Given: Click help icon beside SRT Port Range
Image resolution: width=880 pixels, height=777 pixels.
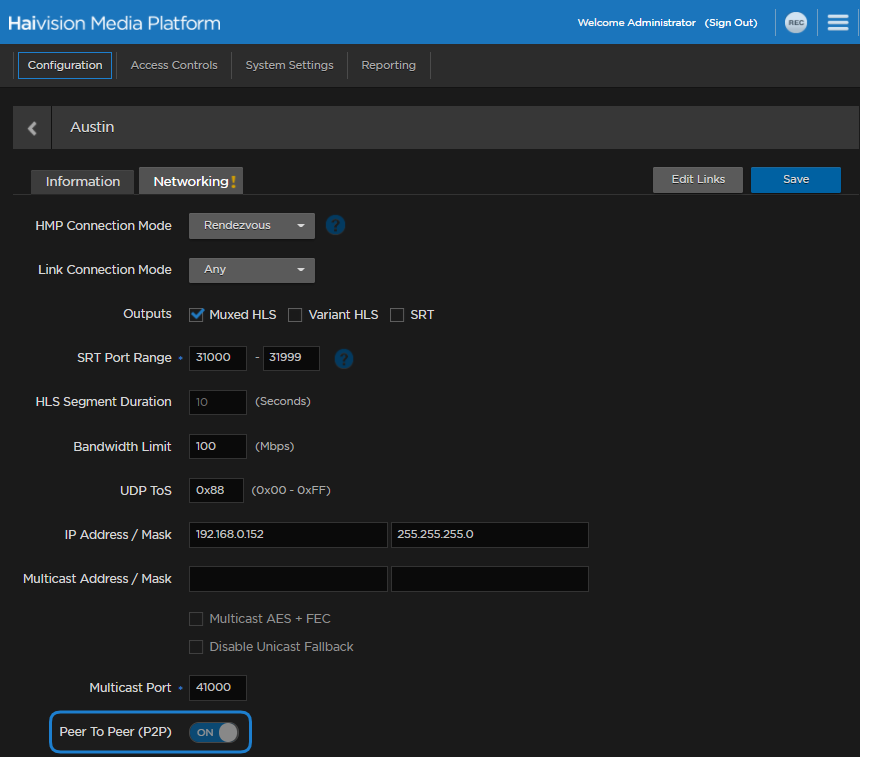Looking at the screenshot, I should coord(344,358).
